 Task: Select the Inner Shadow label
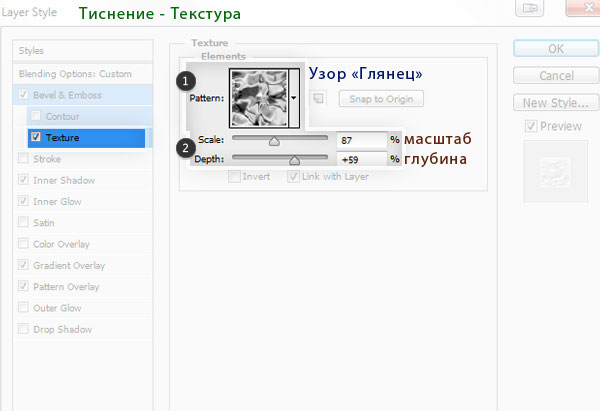pyautogui.click(x=64, y=180)
